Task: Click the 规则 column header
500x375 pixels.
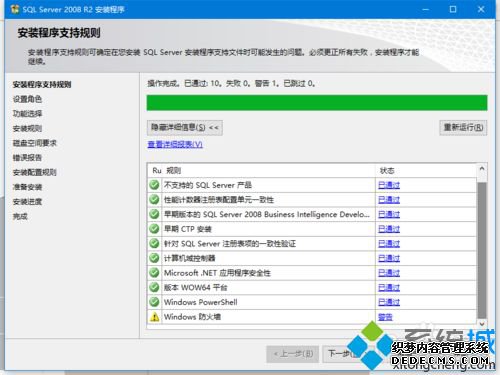Action: tap(174, 171)
